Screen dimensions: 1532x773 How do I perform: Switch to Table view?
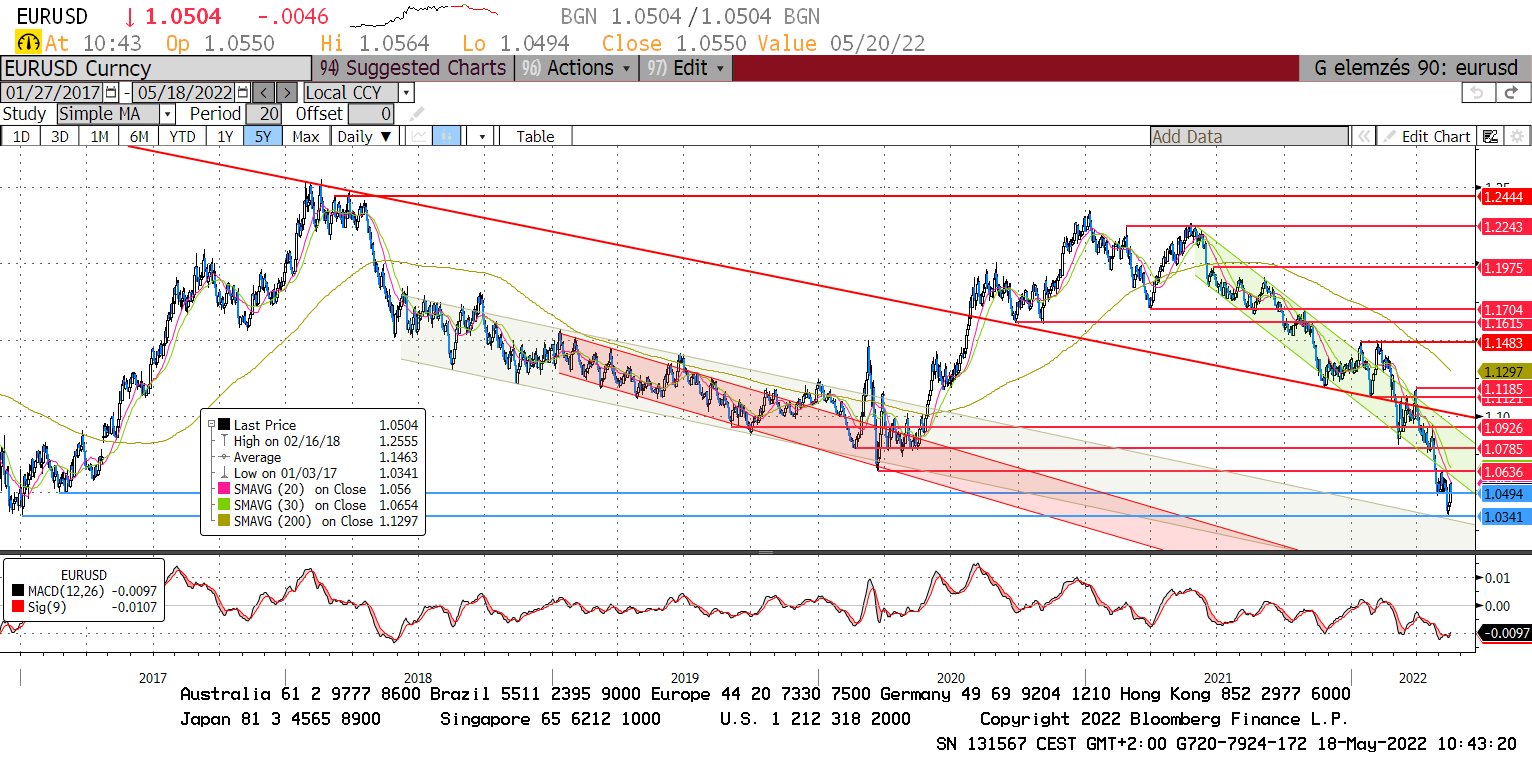pos(535,136)
